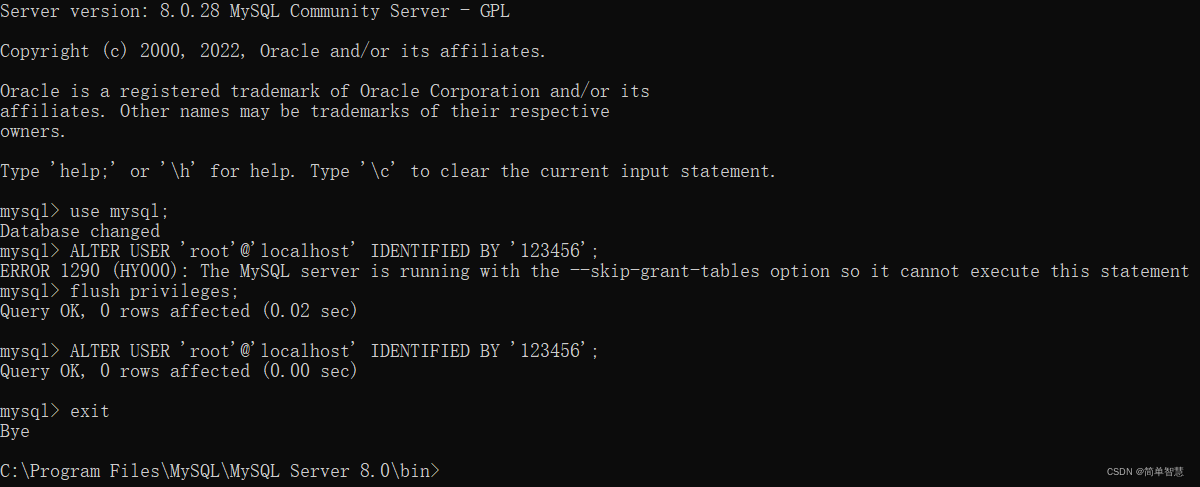Click 'affiliates. Other names' text line

(x=305, y=111)
